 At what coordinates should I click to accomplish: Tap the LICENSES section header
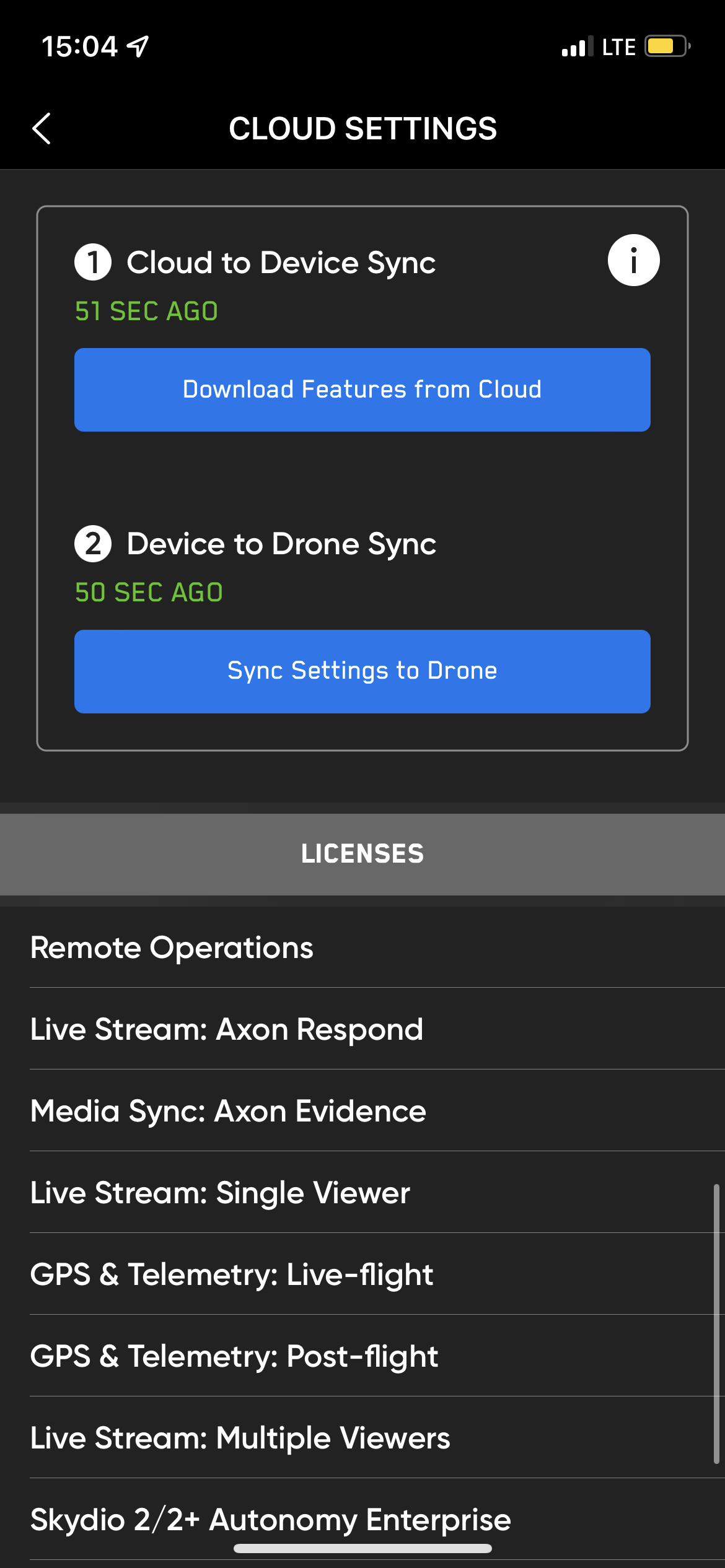coord(362,854)
